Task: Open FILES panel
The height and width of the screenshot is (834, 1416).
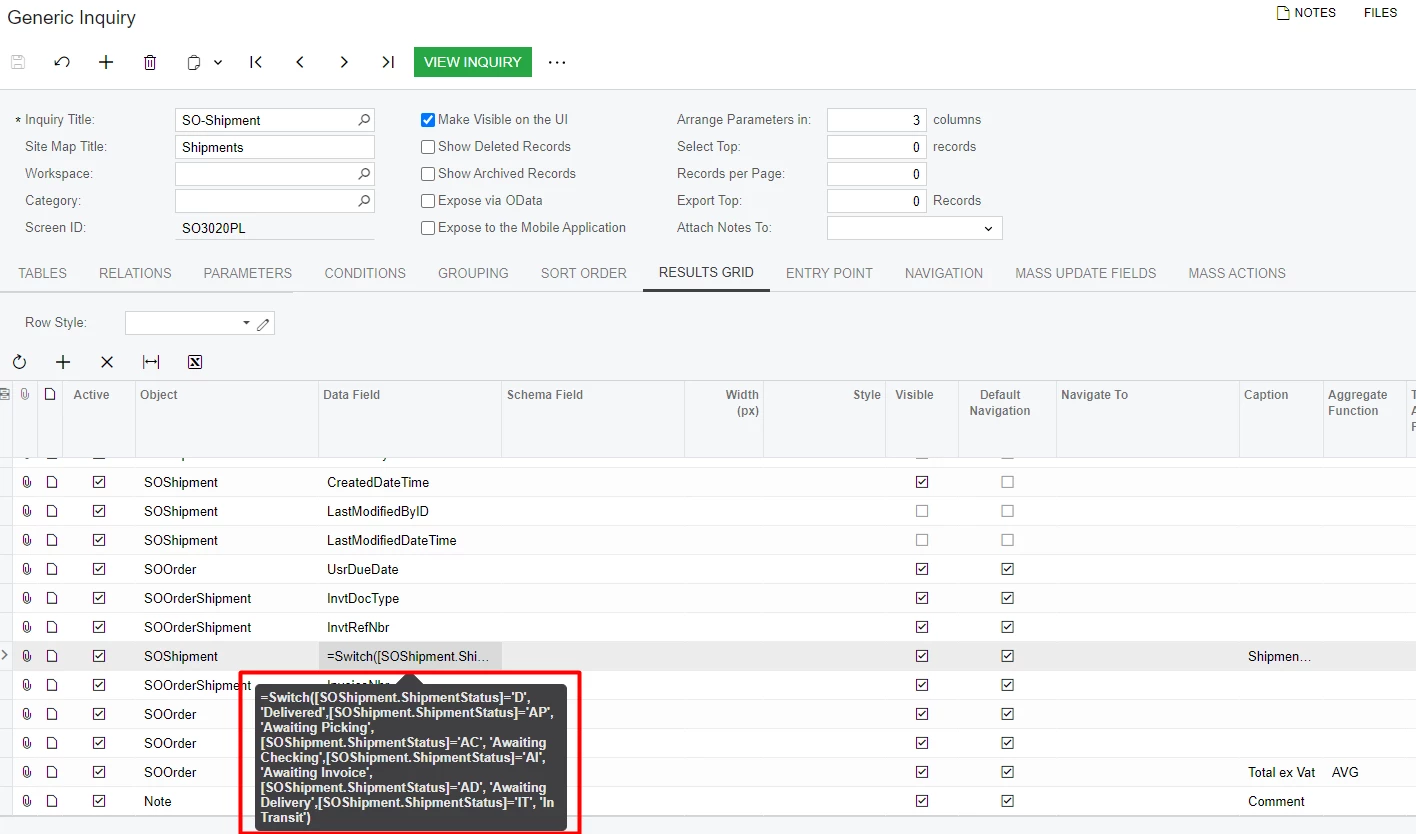Action: point(1380,13)
